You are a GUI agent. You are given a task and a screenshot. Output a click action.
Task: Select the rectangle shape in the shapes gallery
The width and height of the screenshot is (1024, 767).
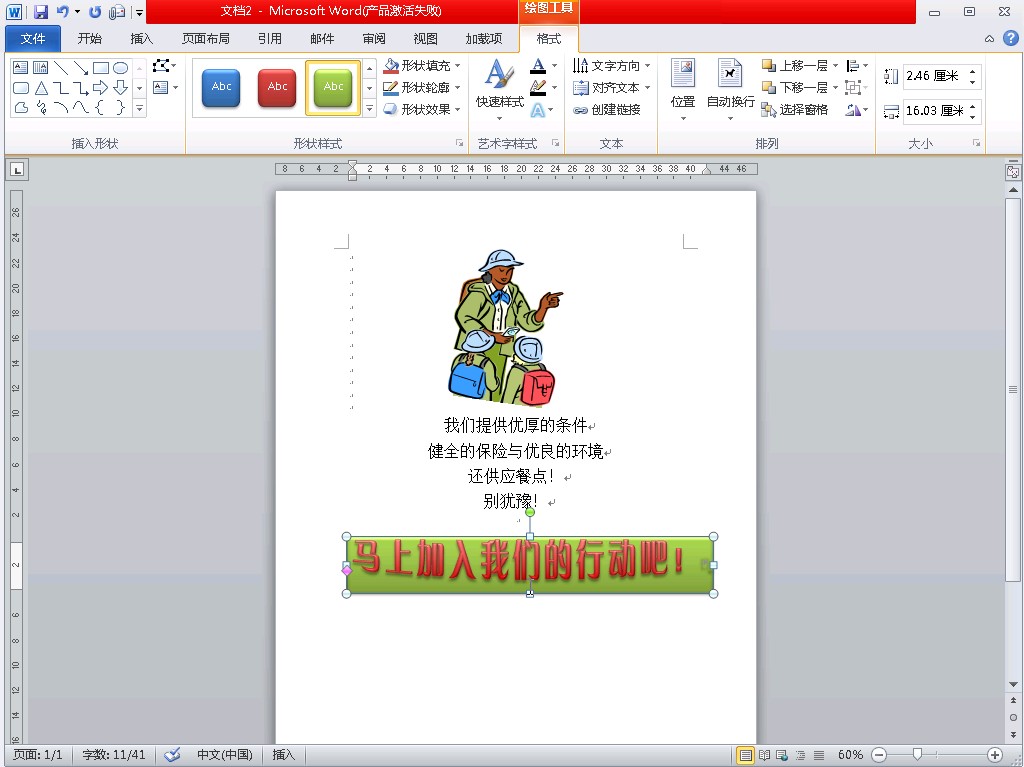101,68
